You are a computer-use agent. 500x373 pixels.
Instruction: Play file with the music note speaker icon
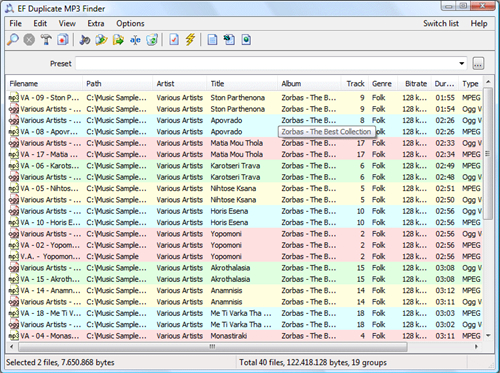tap(85, 40)
